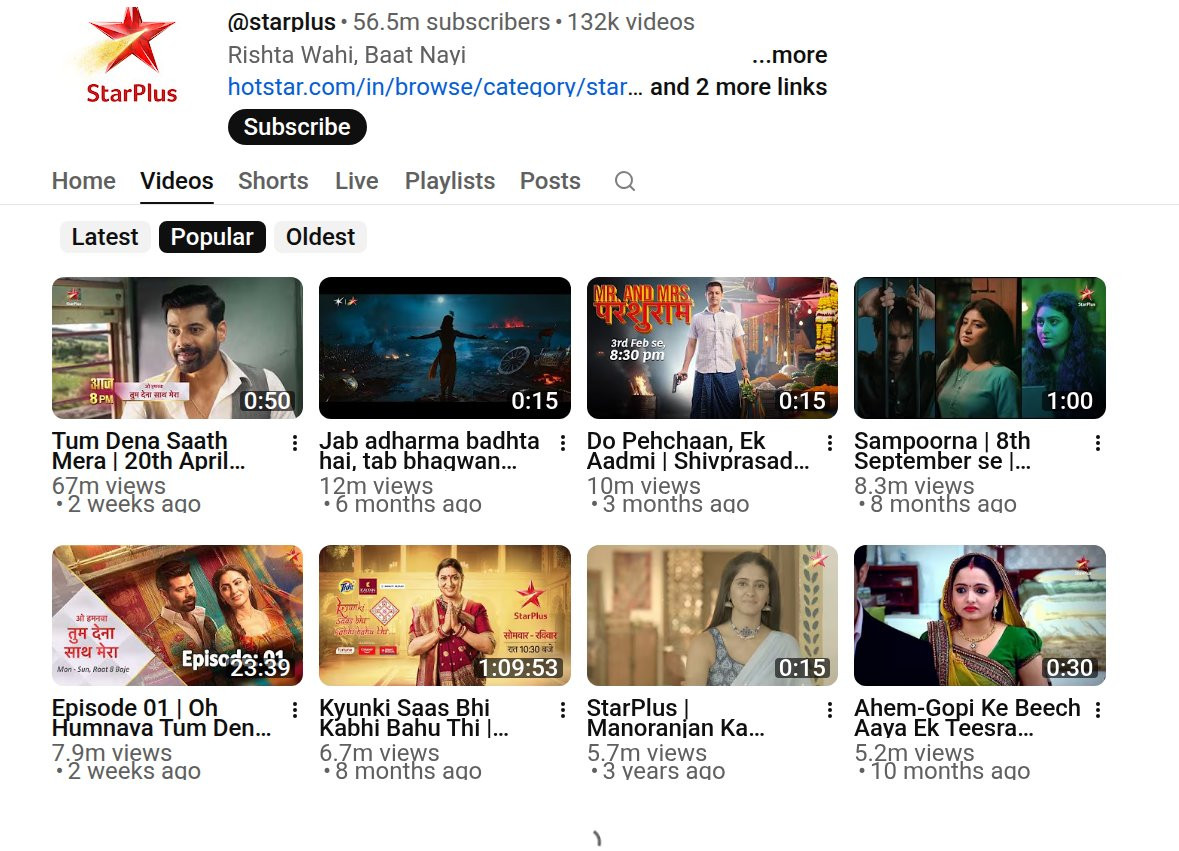Click the '12m views' text
Viewport: 1179px width, 851px height.
coord(376,486)
